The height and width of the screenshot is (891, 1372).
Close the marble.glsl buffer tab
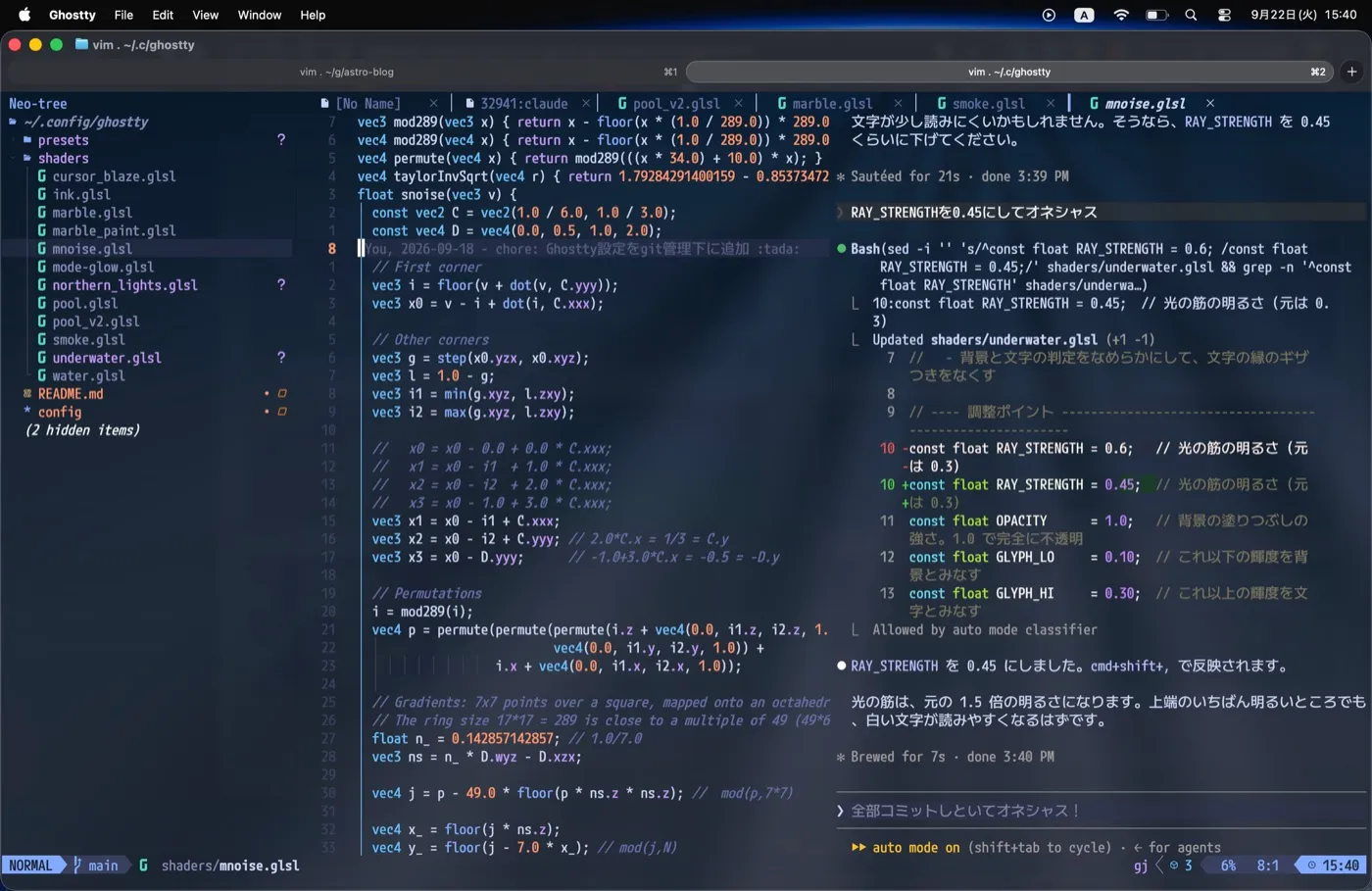(898, 103)
